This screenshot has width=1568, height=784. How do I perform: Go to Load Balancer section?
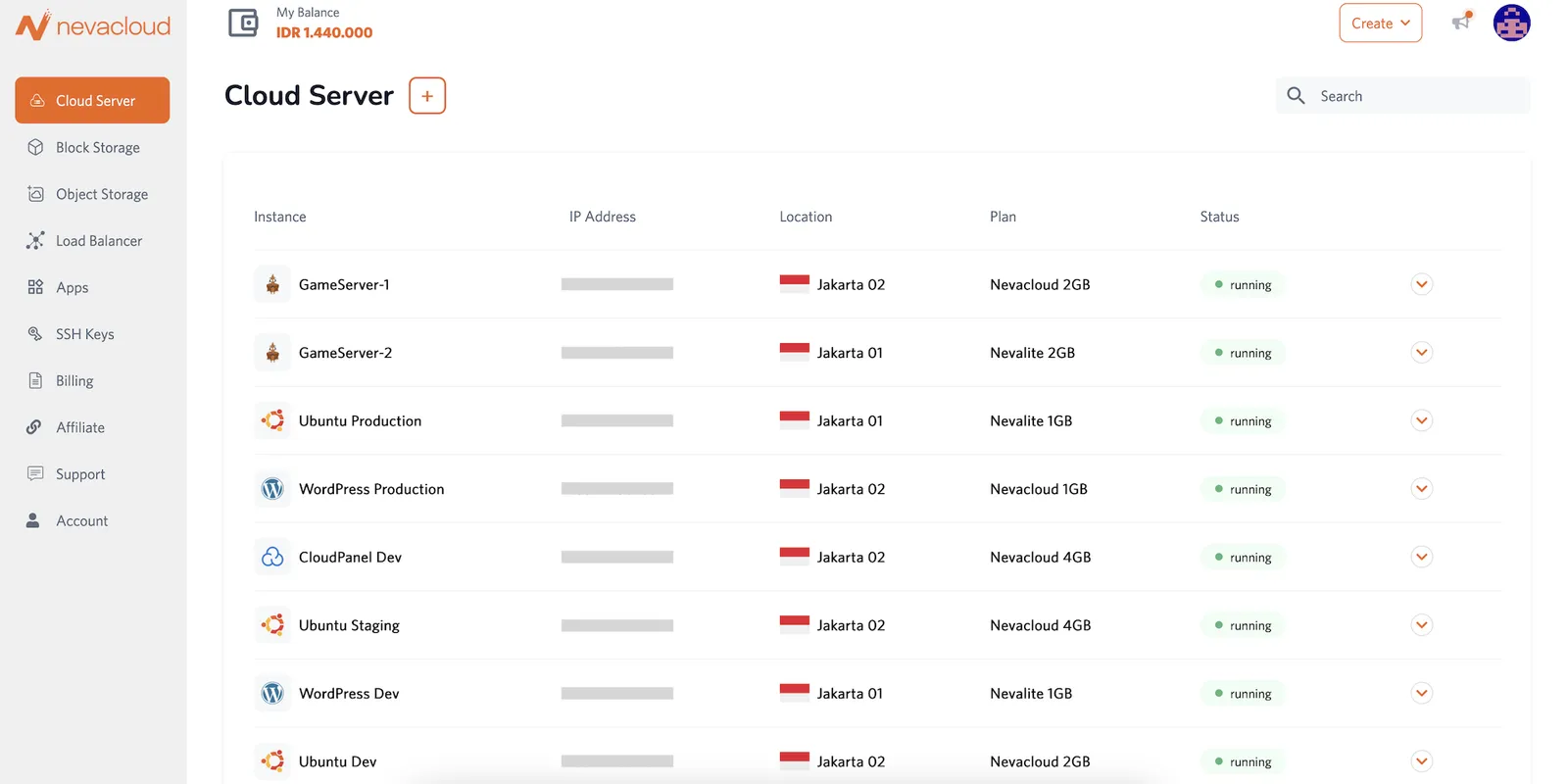[98, 241]
